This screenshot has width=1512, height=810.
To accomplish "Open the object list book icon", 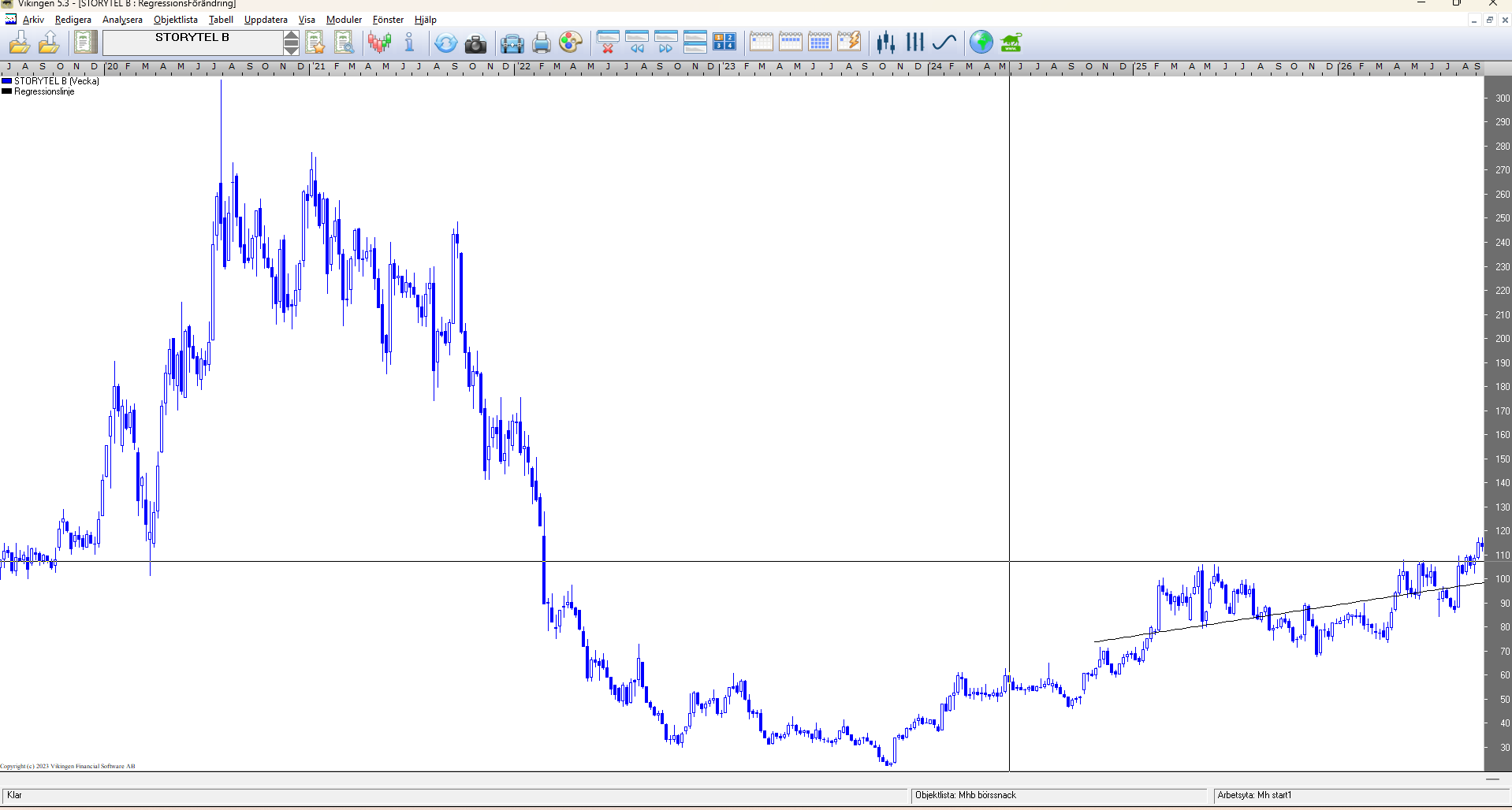I will tap(85, 43).
